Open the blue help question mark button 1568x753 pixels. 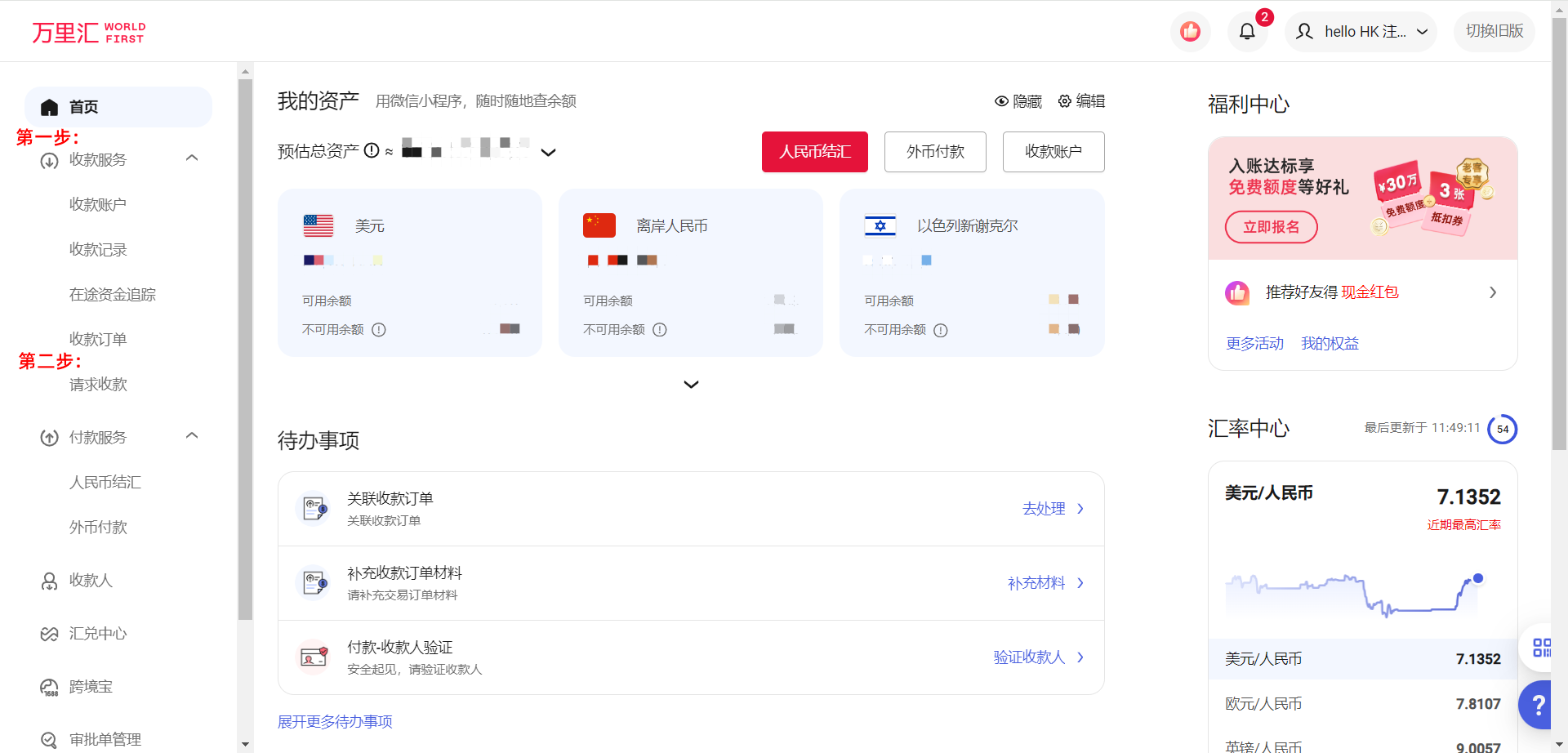[1539, 704]
